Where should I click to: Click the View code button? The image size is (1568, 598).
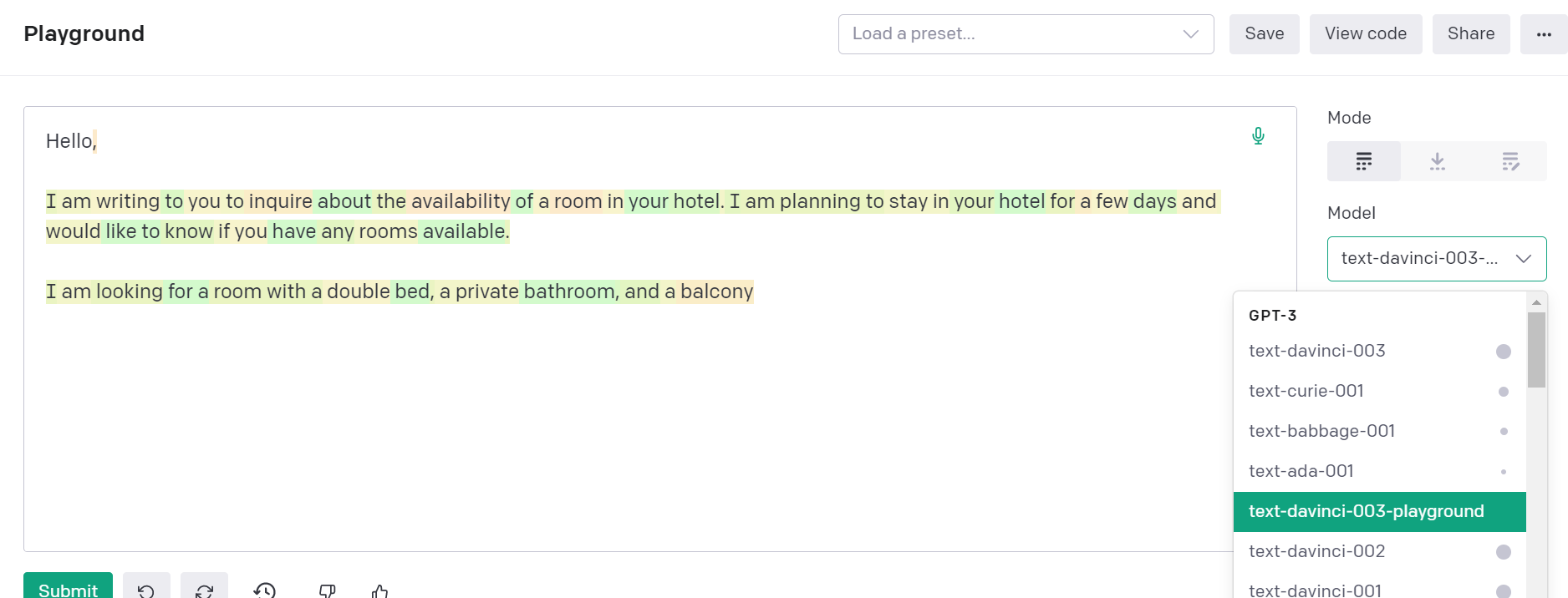click(1366, 34)
